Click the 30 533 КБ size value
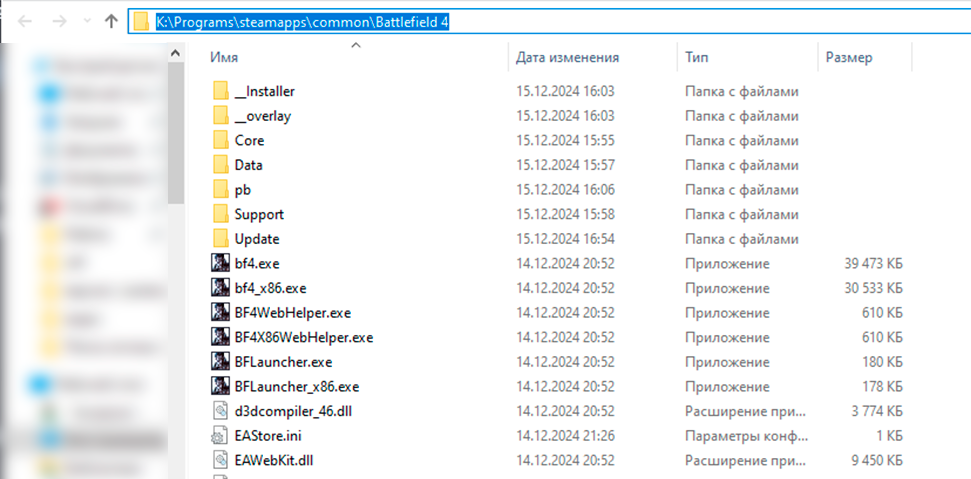This screenshot has width=971, height=479. pos(873,288)
